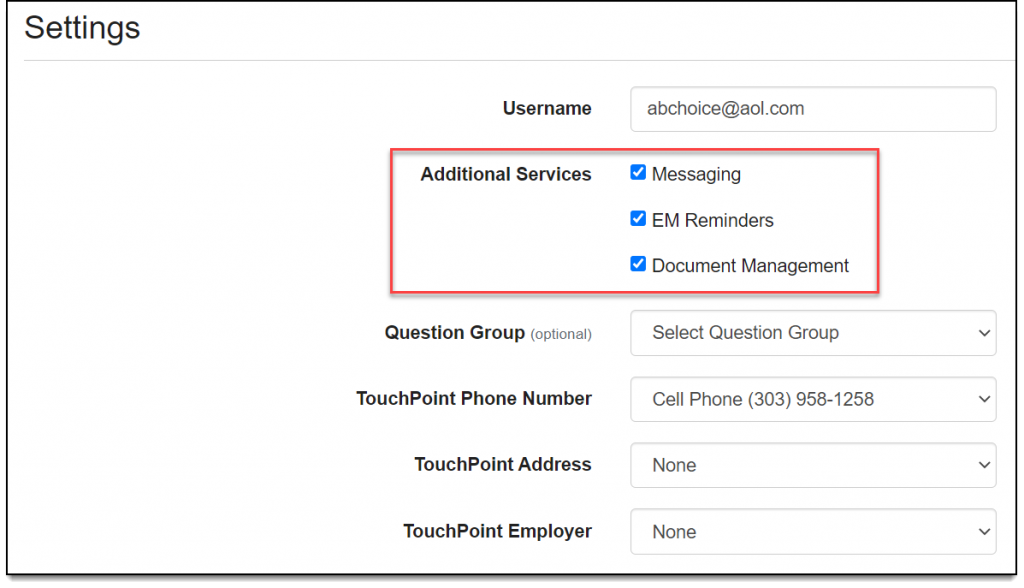Click the EM Reminders label text
This screenshot has width=1024, height=588.
click(x=712, y=220)
